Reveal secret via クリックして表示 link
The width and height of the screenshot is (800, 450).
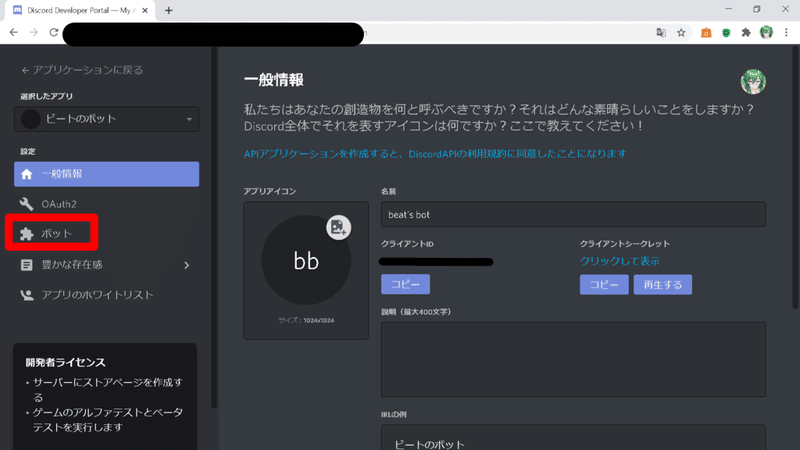pos(619,261)
